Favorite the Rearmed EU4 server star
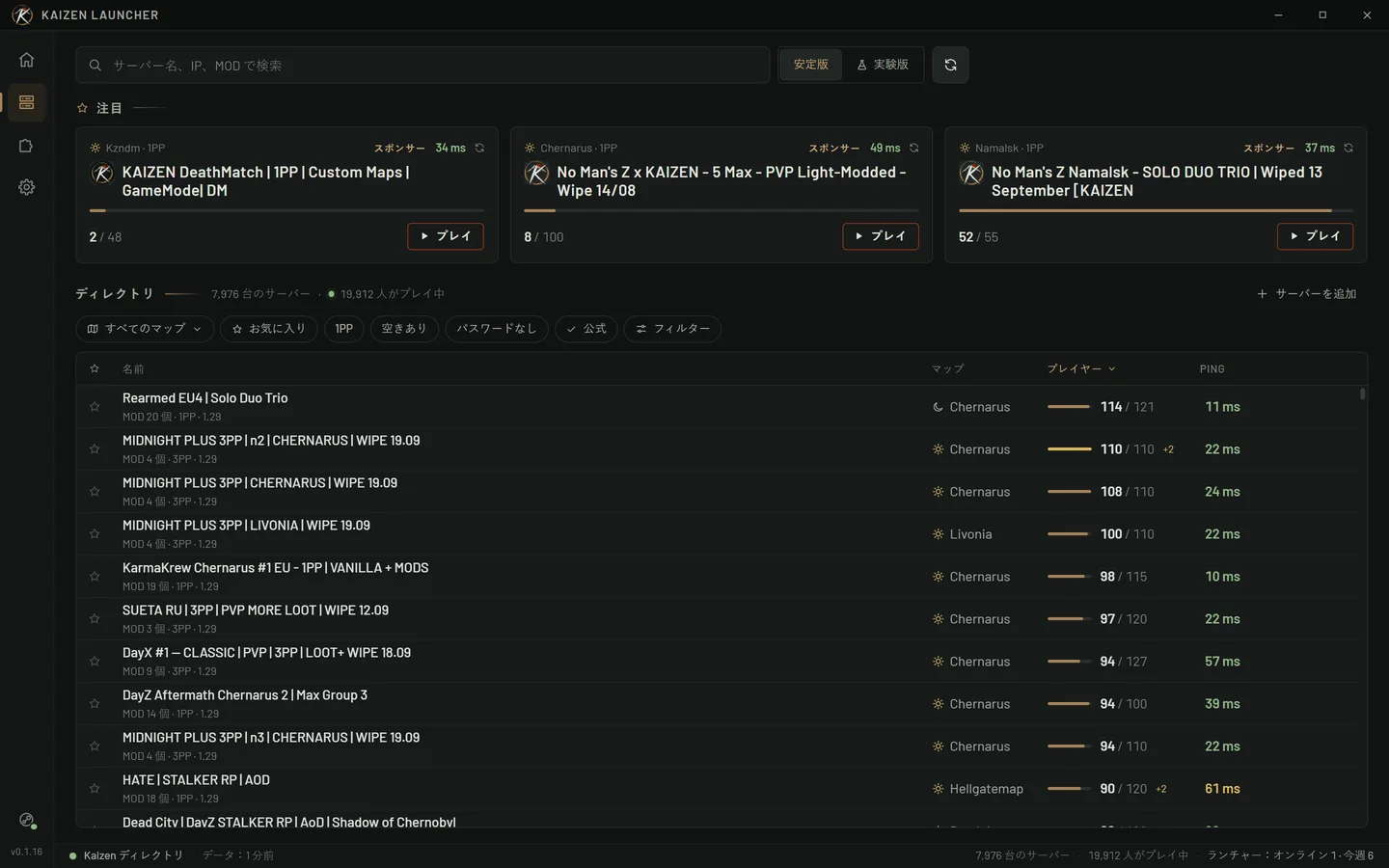The height and width of the screenshot is (868, 1389). pyautogui.click(x=95, y=407)
